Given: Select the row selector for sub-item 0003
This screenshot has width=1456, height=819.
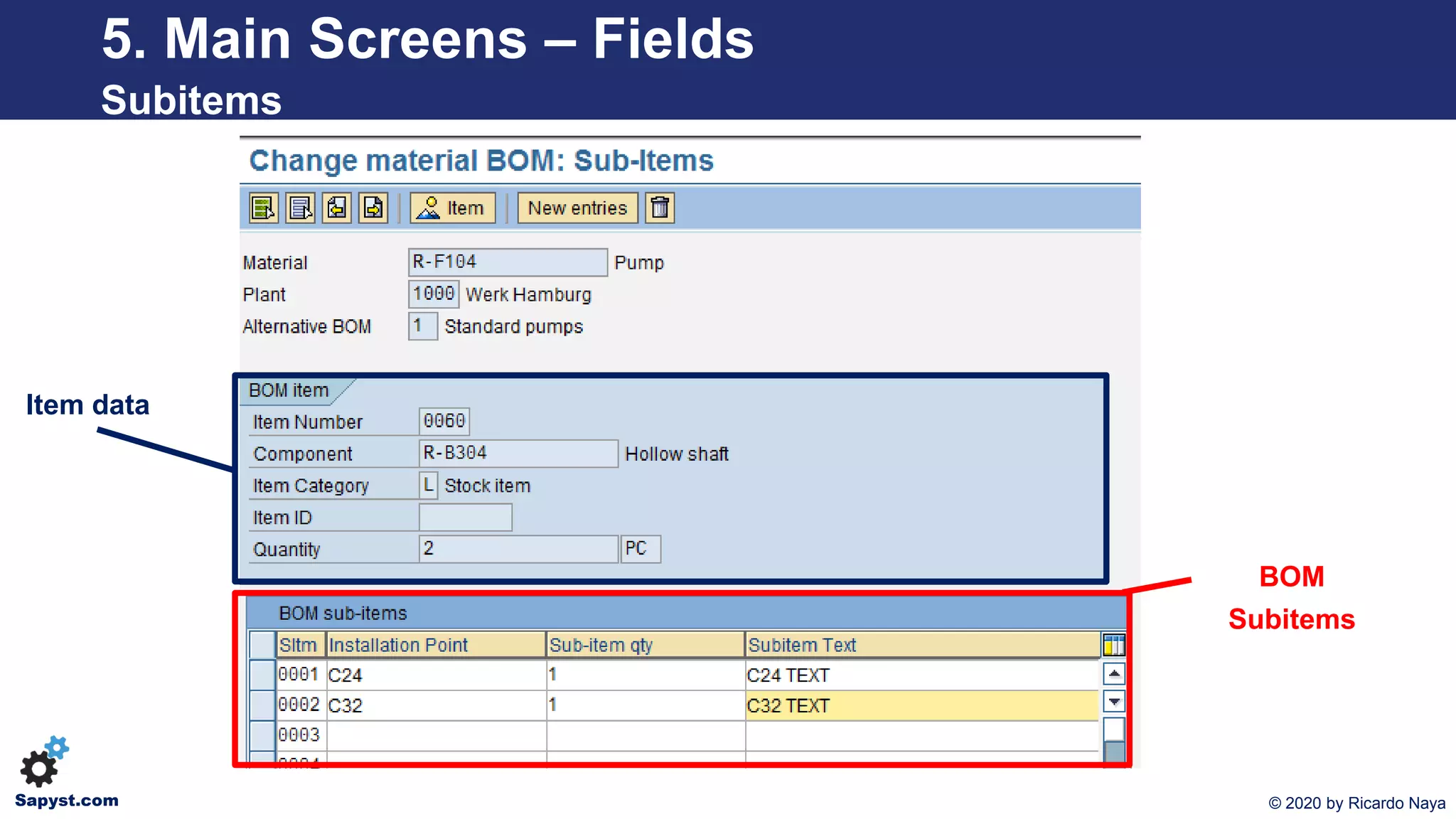Looking at the screenshot, I should (x=262, y=735).
